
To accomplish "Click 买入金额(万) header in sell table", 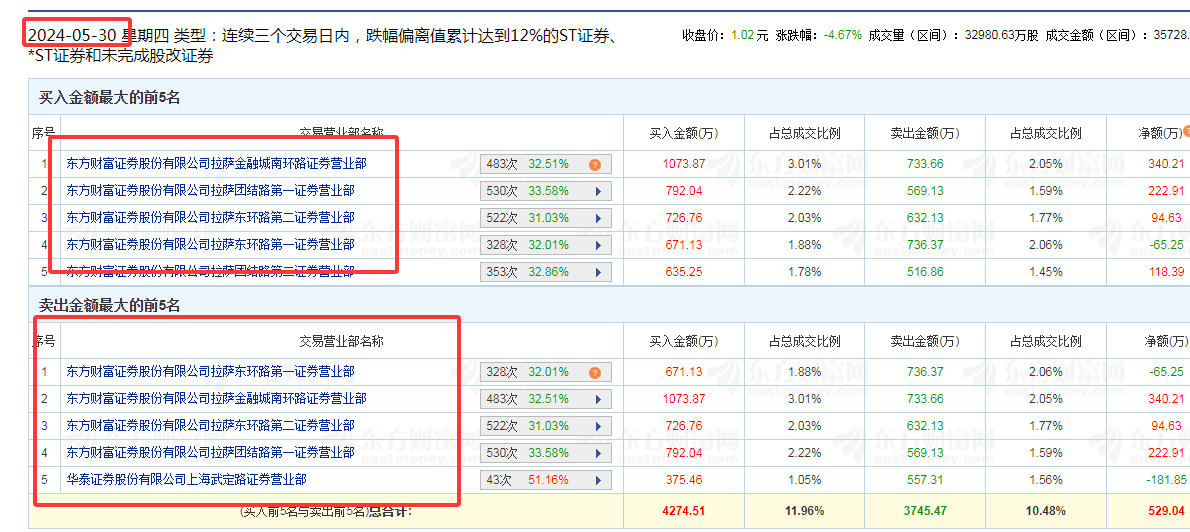I will click(684, 342).
